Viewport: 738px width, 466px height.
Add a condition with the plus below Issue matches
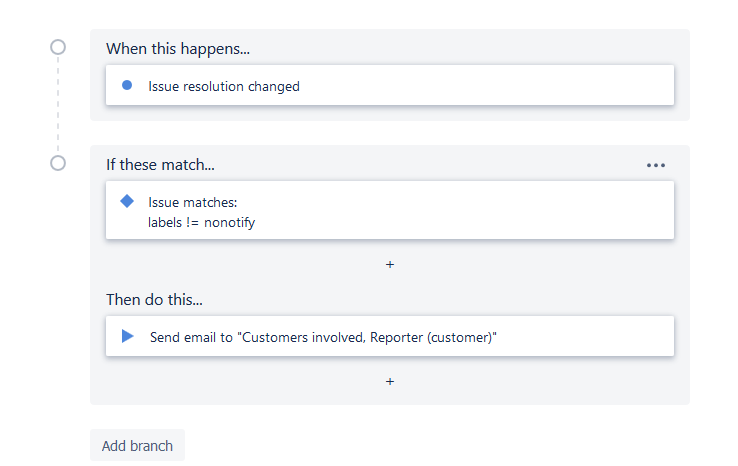(390, 265)
